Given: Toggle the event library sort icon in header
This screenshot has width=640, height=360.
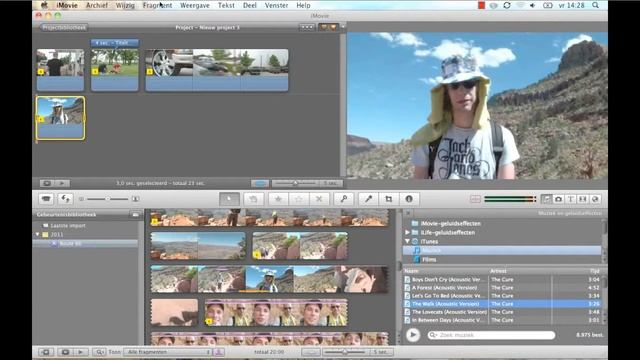Looking at the screenshot, I should (135, 214).
